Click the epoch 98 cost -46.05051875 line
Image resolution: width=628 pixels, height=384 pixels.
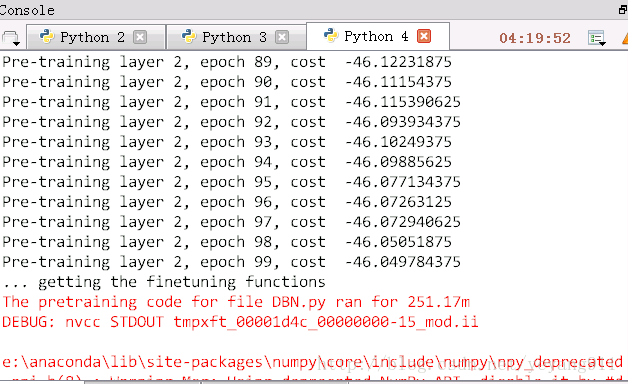click(x=227, y=242)
